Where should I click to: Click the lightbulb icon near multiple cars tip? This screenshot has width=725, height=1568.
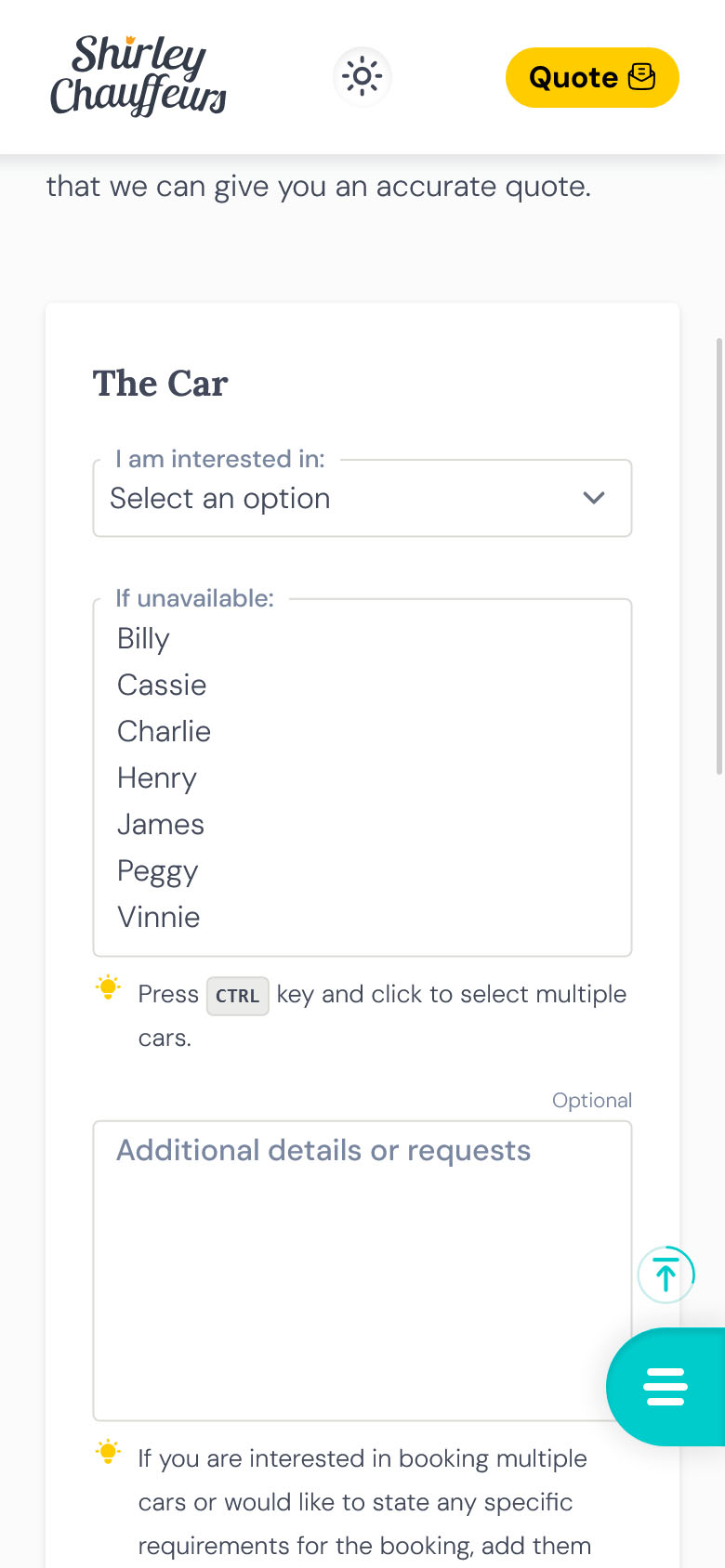coord(109,1452)
